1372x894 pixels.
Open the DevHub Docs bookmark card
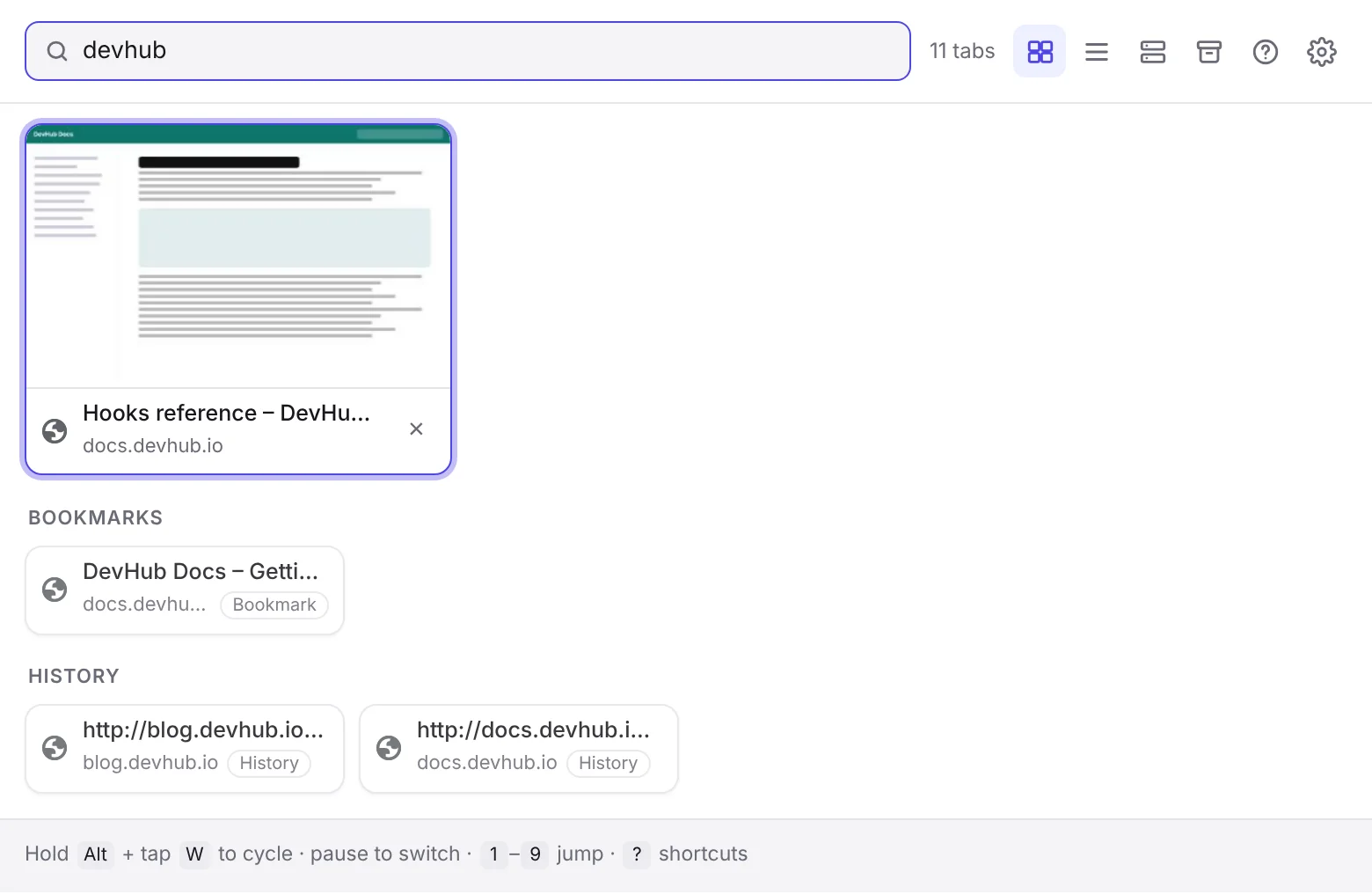click(x=185, y=590)
